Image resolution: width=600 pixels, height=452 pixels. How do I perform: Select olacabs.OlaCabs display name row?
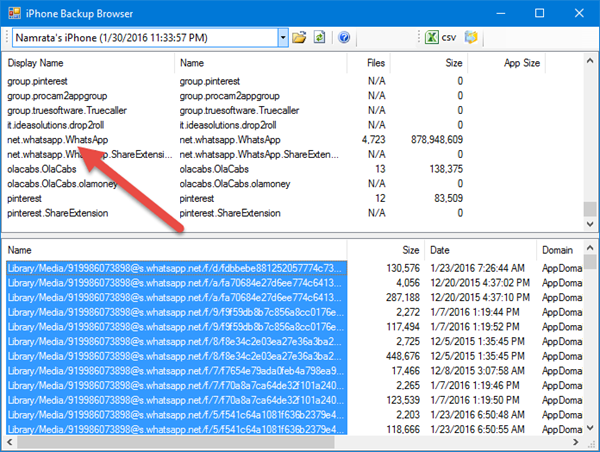coord(41,169)
